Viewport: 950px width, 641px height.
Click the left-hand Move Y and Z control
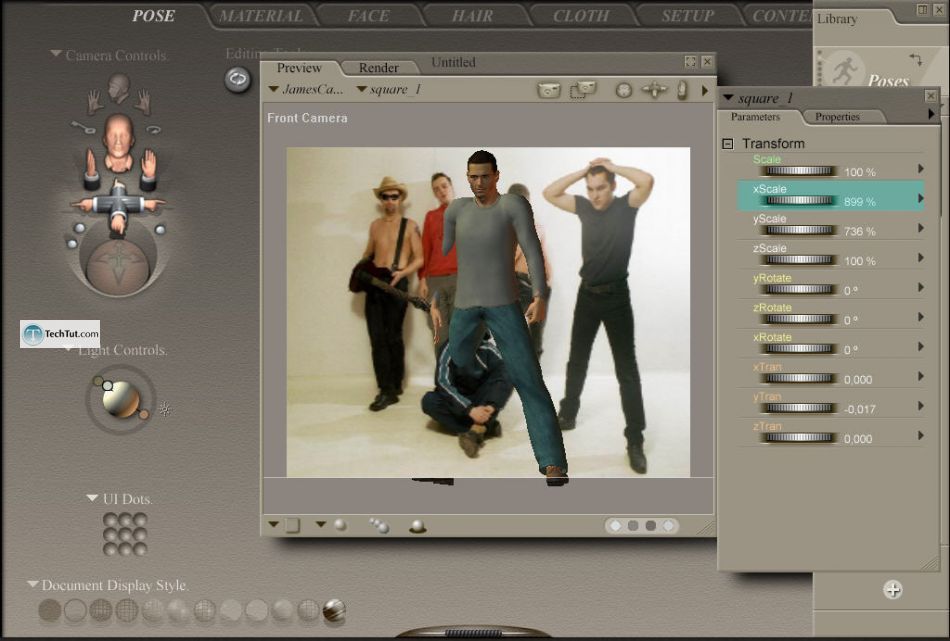[x=93, y=170]
